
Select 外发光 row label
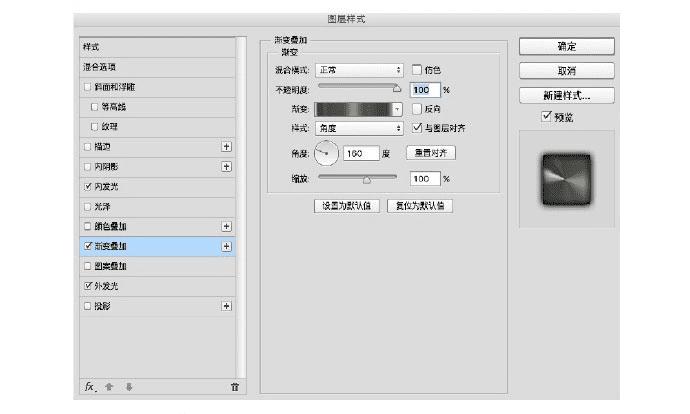[106, 286]
